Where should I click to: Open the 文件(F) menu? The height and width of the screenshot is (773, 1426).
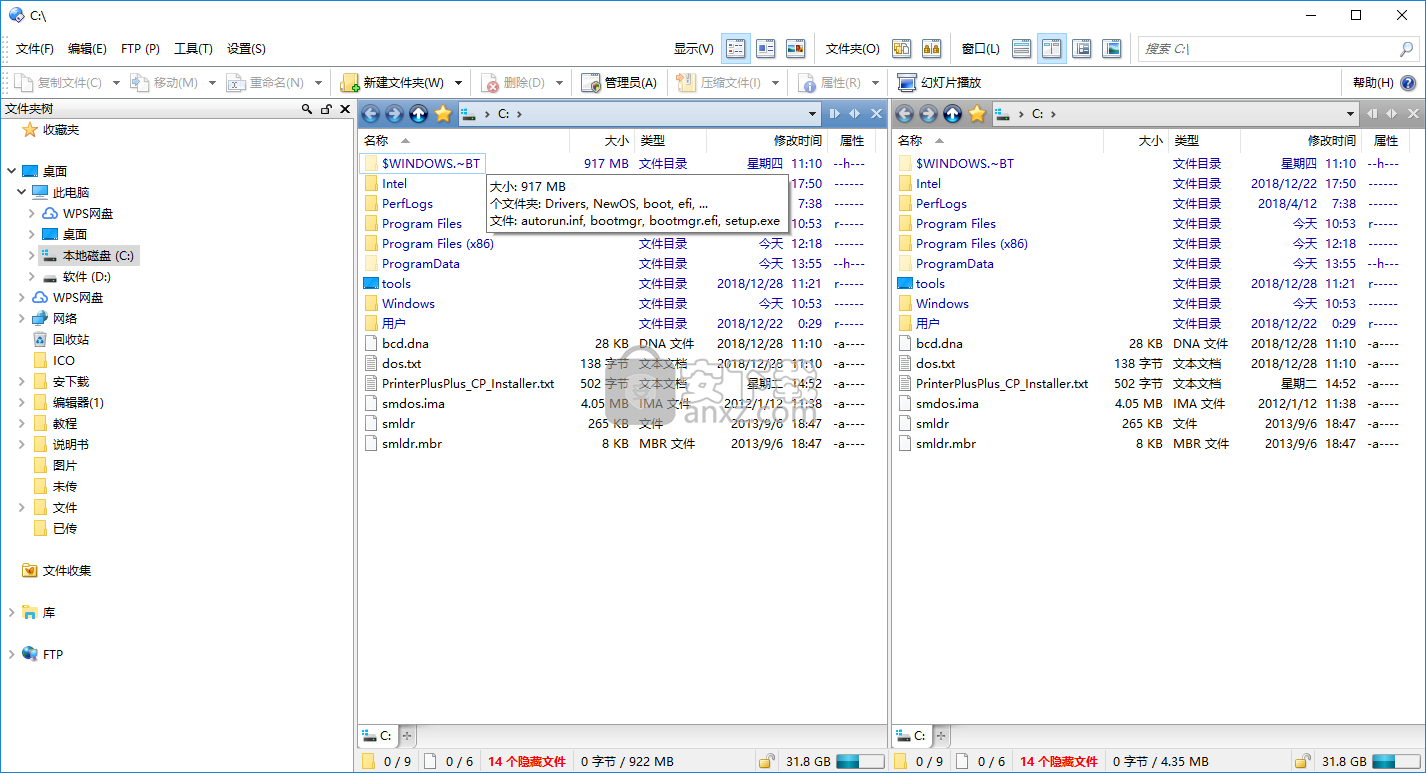34,48
